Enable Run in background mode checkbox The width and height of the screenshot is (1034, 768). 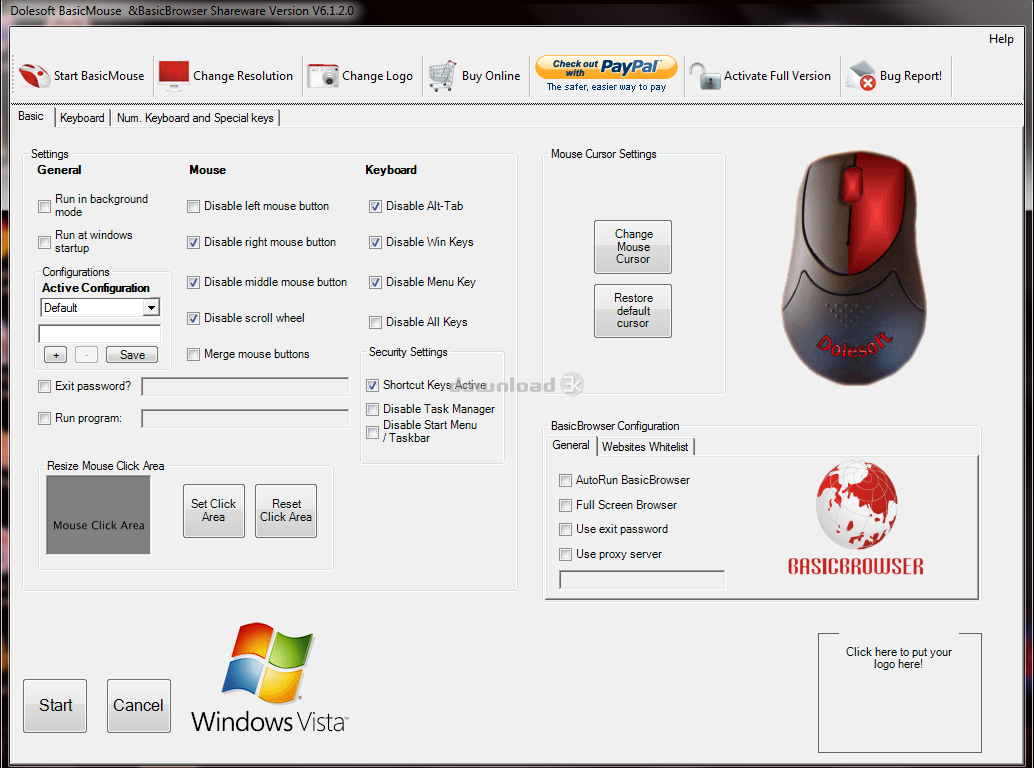point(44,206)
